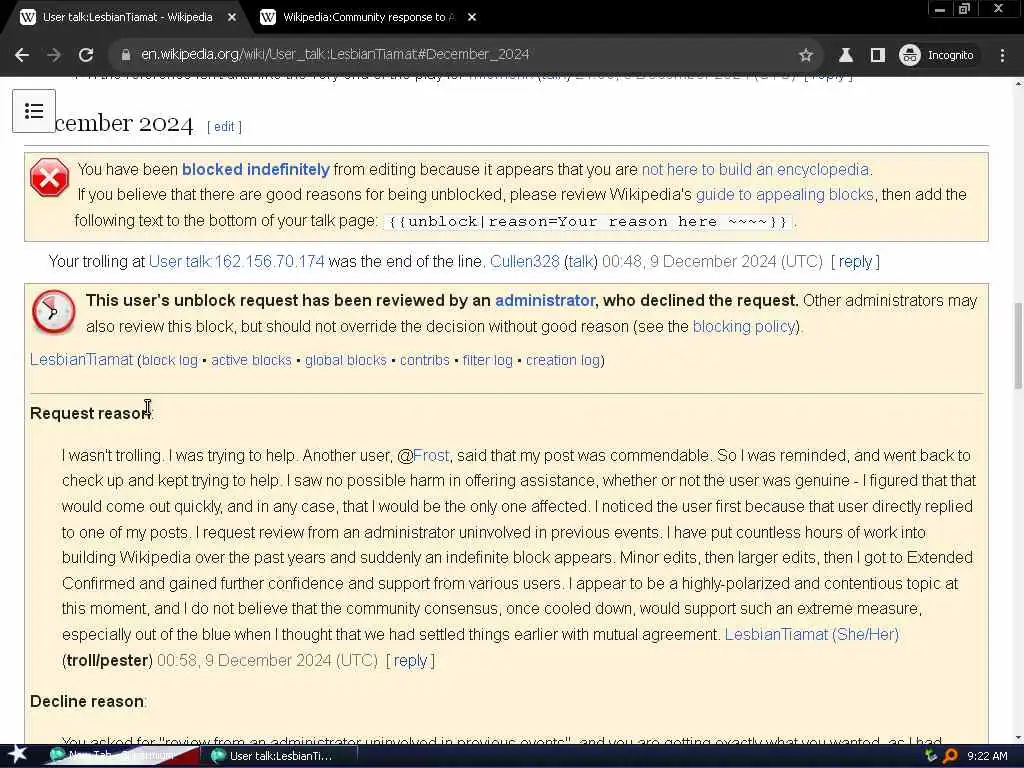Open the blocked indefinitely link
This screenshot has width=1024, height=768.
click(255, 170)
